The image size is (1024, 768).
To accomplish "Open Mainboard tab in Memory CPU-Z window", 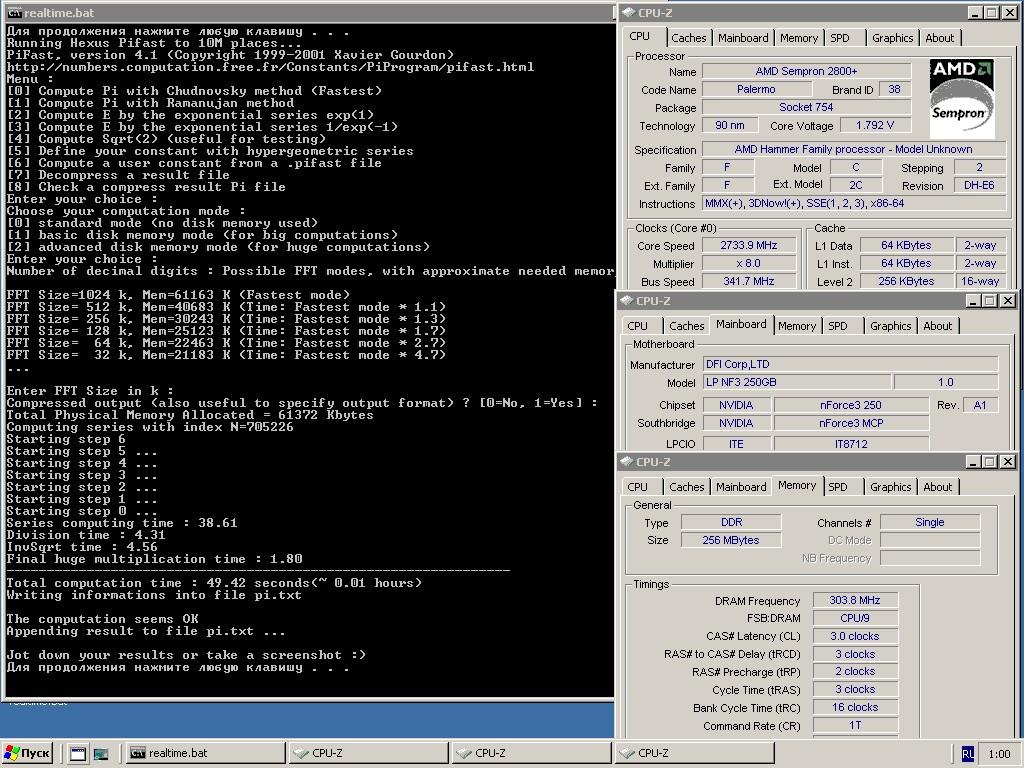I will [741, 487].
